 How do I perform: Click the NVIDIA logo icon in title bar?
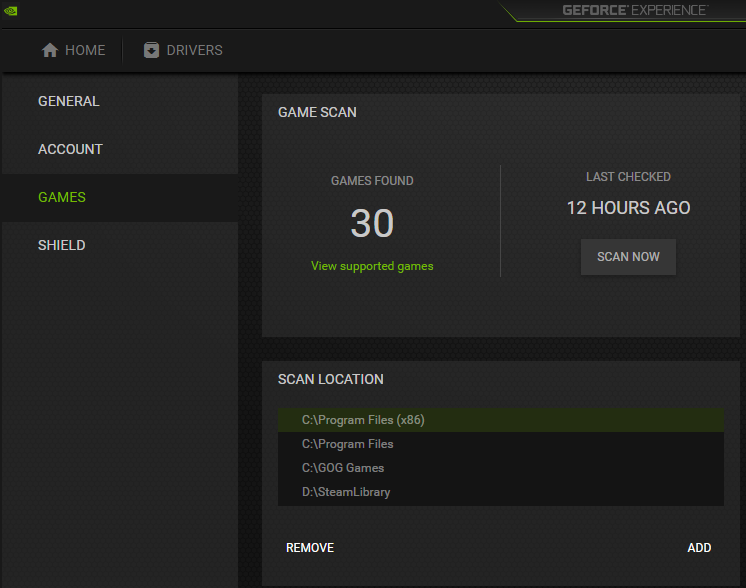10,11
